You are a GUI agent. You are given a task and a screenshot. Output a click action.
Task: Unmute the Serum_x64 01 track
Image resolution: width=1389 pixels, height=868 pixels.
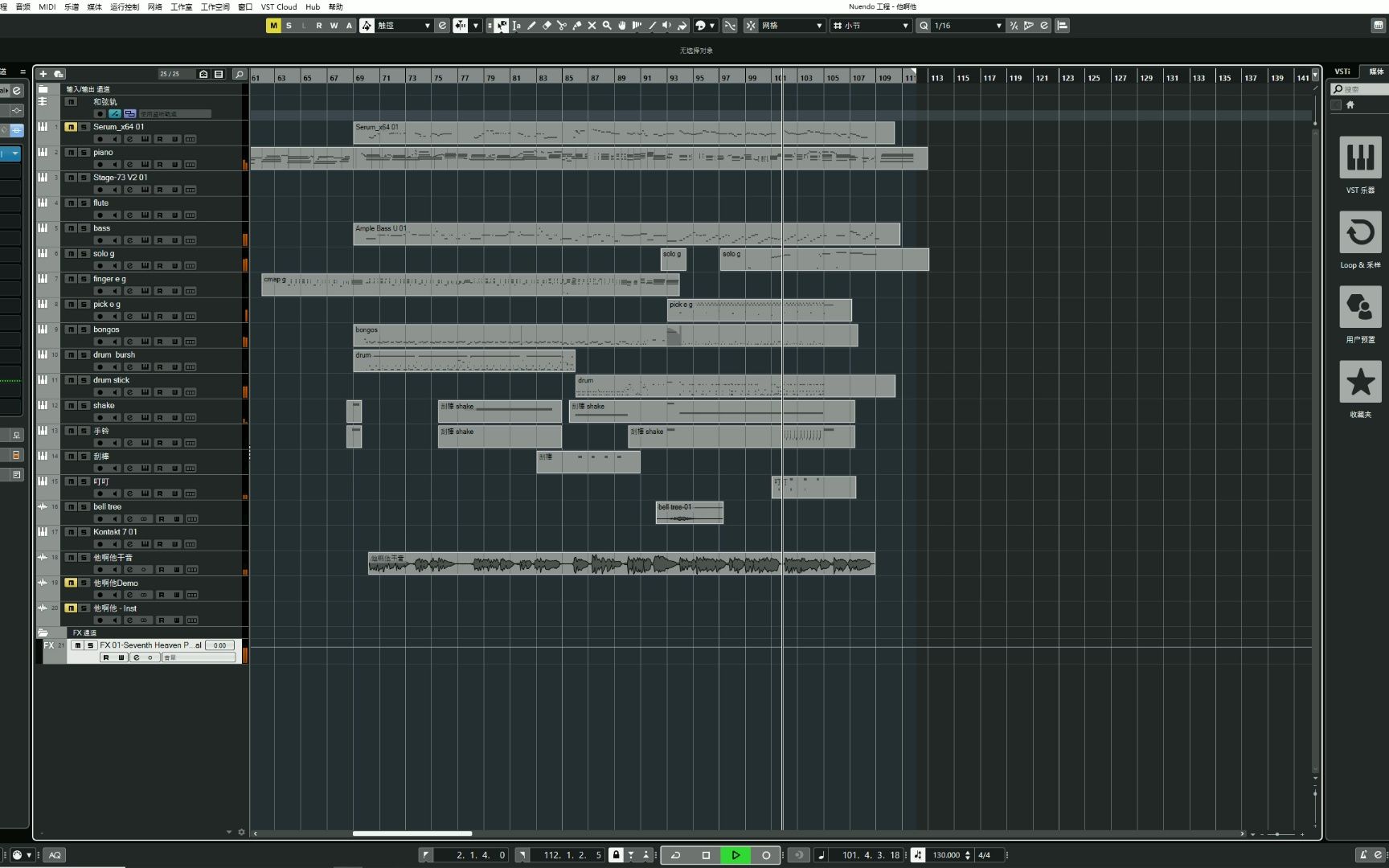pyautogui.click(x=71, y=127)
